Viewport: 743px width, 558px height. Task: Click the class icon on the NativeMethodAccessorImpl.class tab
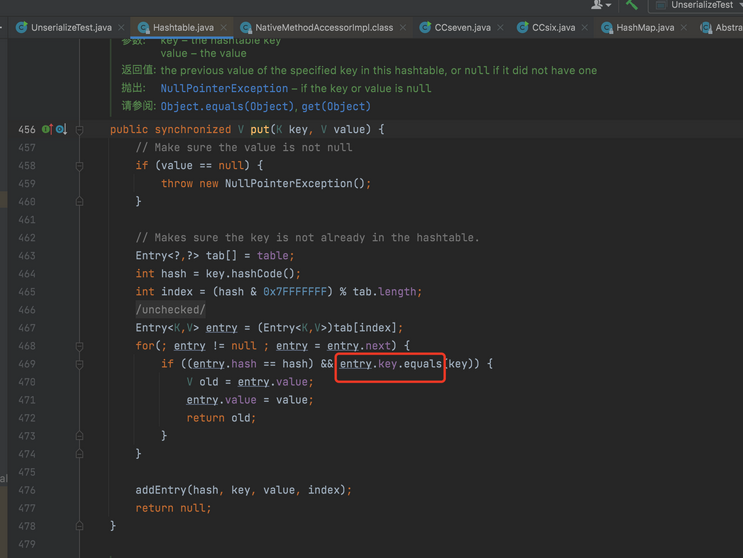[245, 27]
